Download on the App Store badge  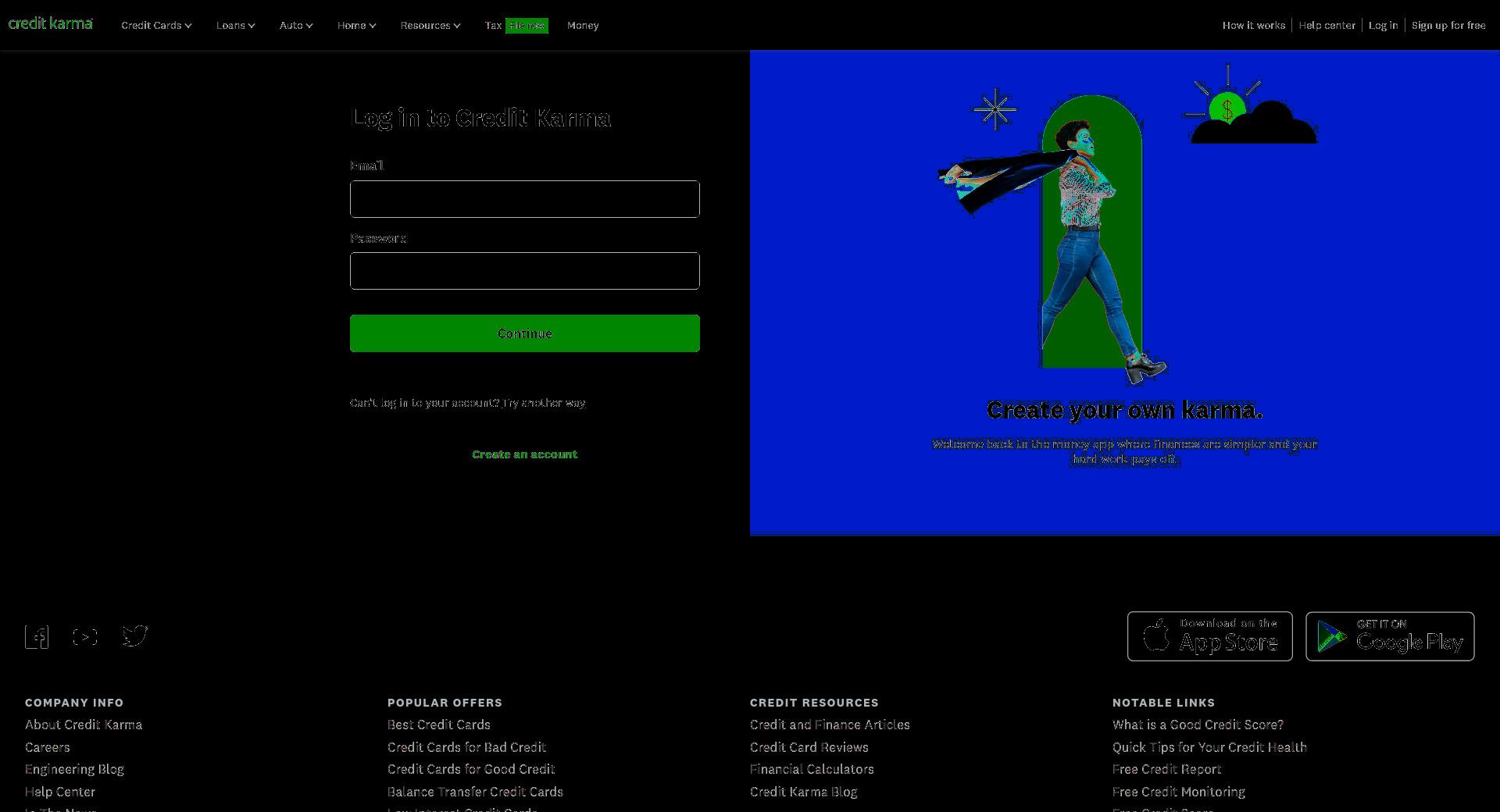point(1210,636)
